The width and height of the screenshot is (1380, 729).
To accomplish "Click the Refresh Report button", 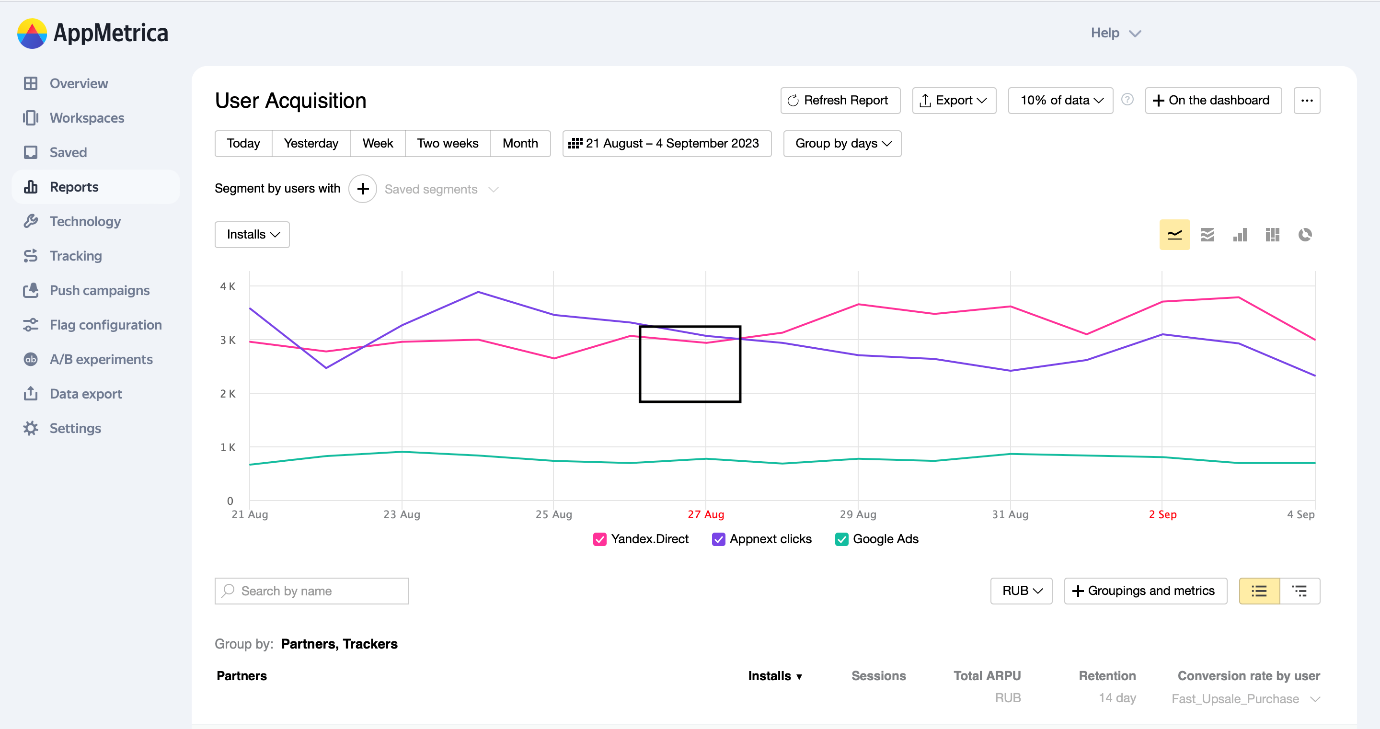I will pyautogui.click(x=840, y=100).
